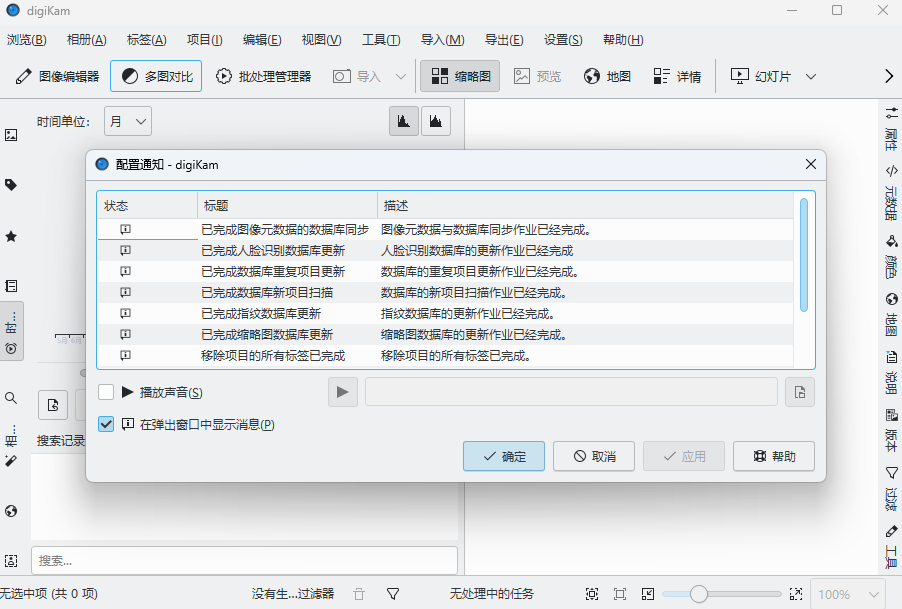Click the thumbnail size slider handle
Image resolution: width=902 pixels, height=609 pixels.
699,594
